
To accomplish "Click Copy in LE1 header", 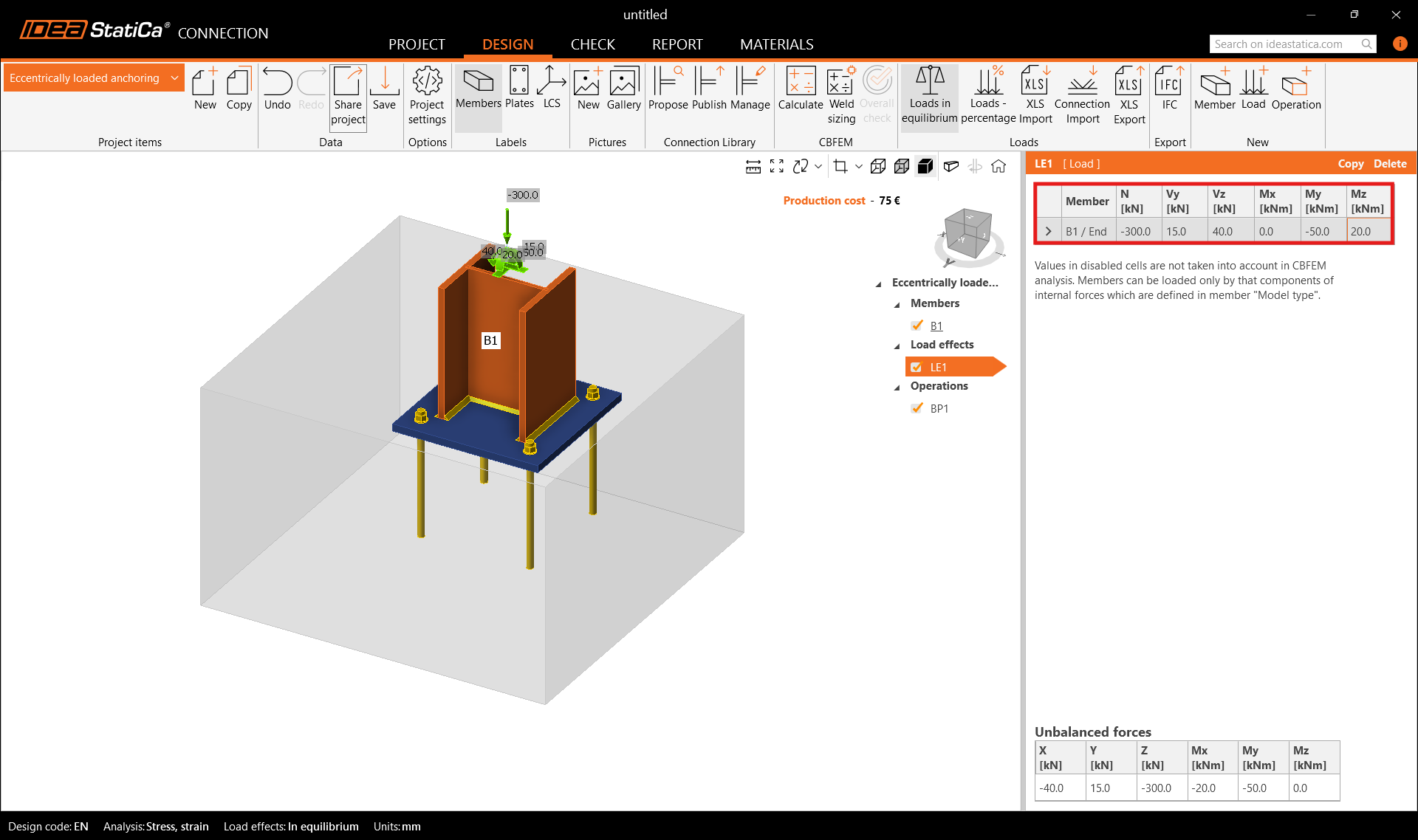I will coord(1350,164).
